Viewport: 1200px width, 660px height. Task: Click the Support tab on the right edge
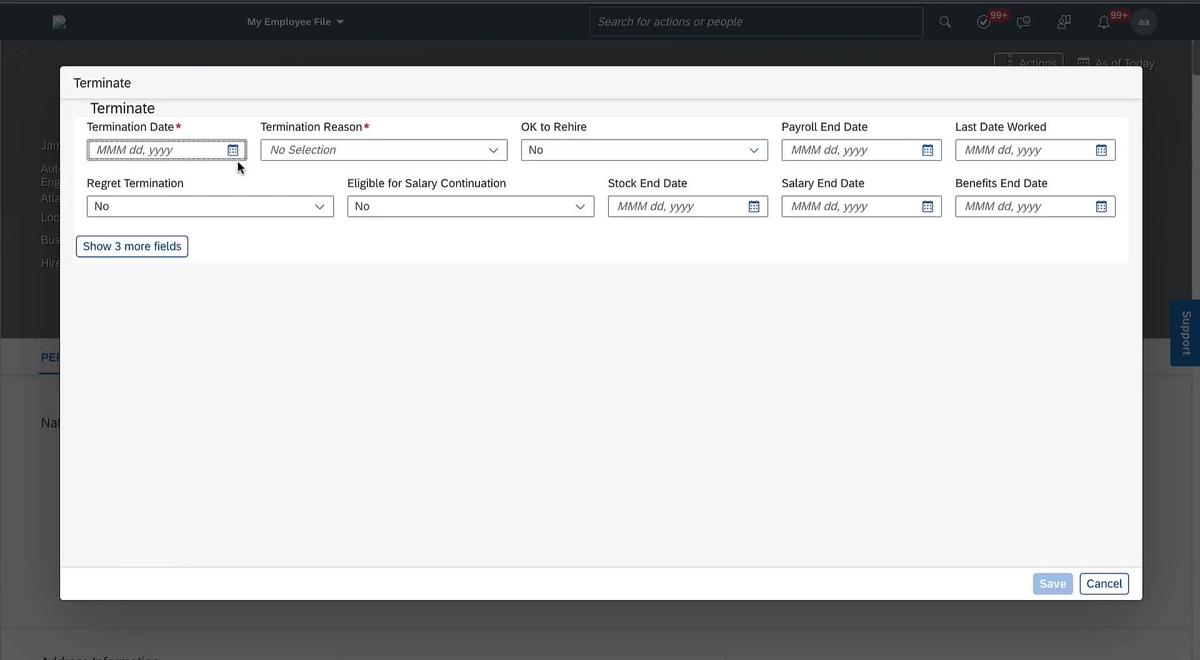tap(1185, 332)
